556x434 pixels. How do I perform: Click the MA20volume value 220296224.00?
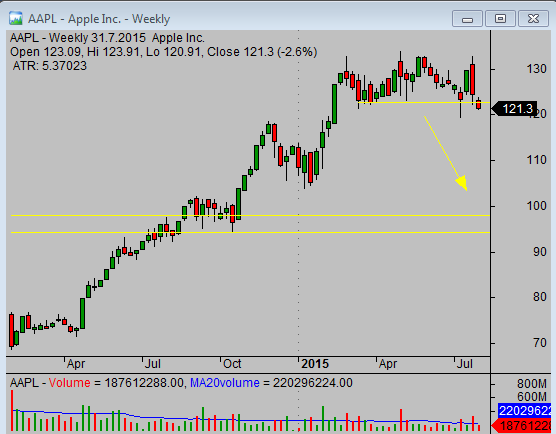click(313, 383)
